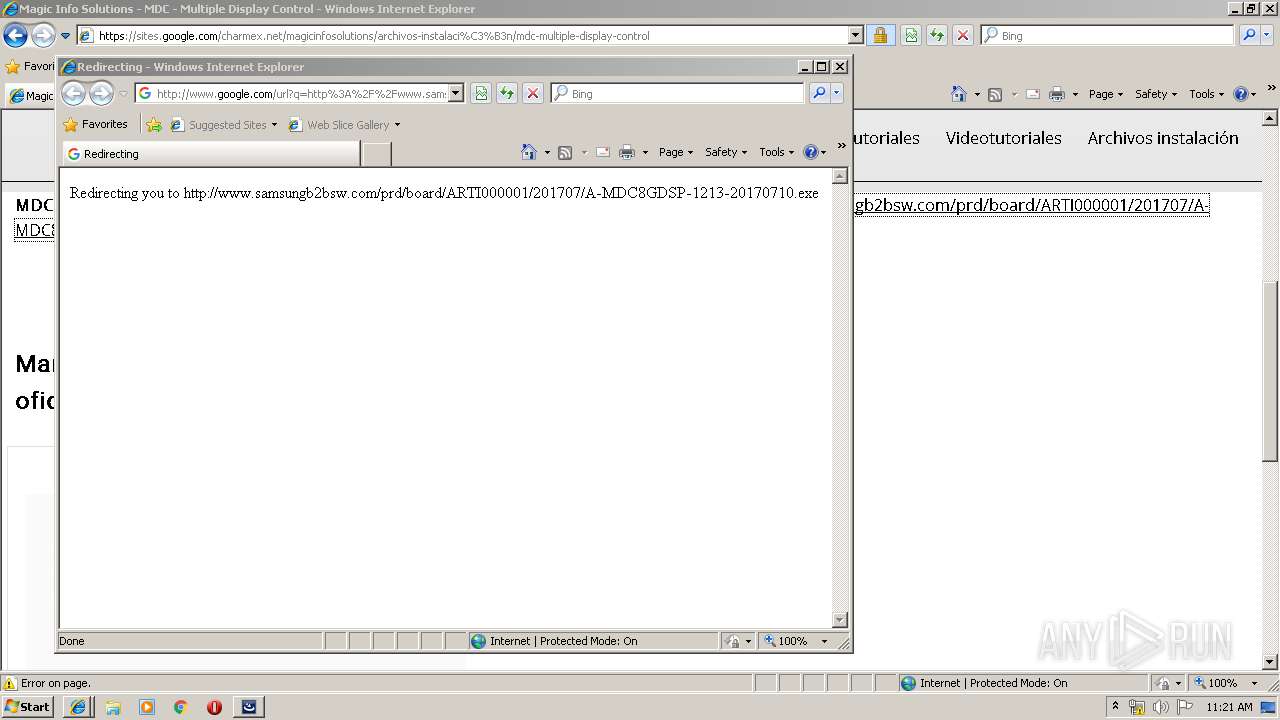Open Tools menu in Redirecting window
Image resolution: width=1280 pixels, height=720 pixels.
click(x=777, y=152)
